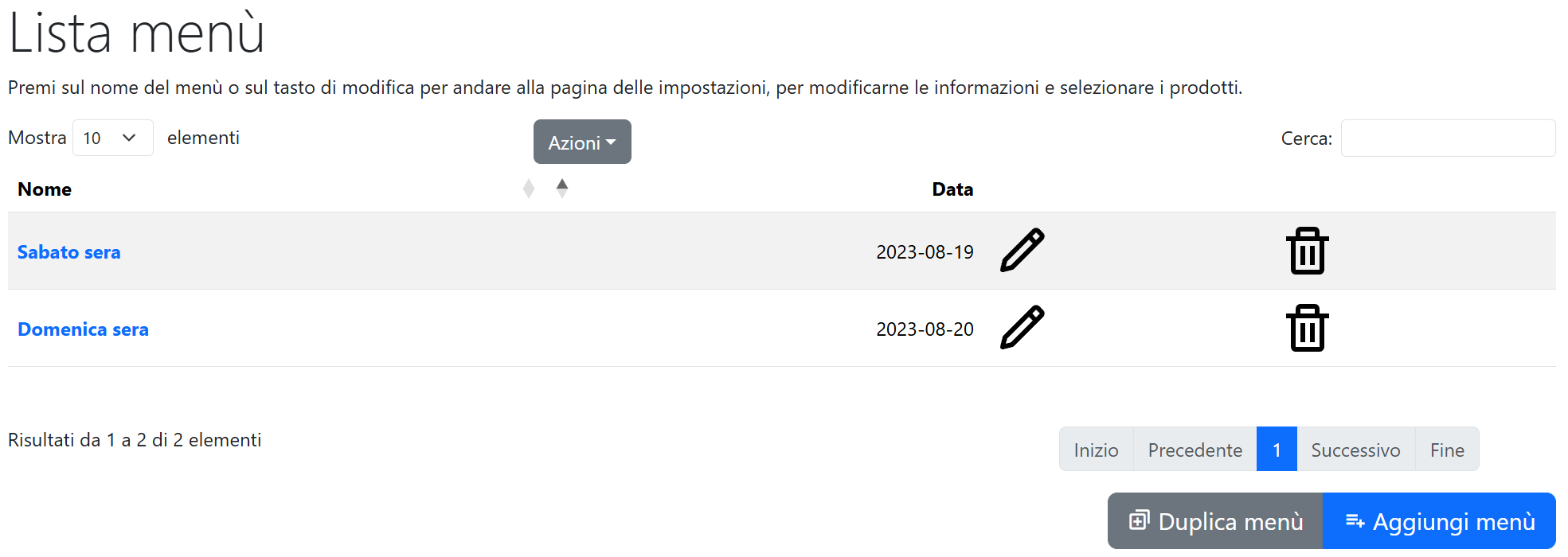Delete Sabato sera menu via trash icon
Viewport: 1568px width, 557px height.
1307,251
